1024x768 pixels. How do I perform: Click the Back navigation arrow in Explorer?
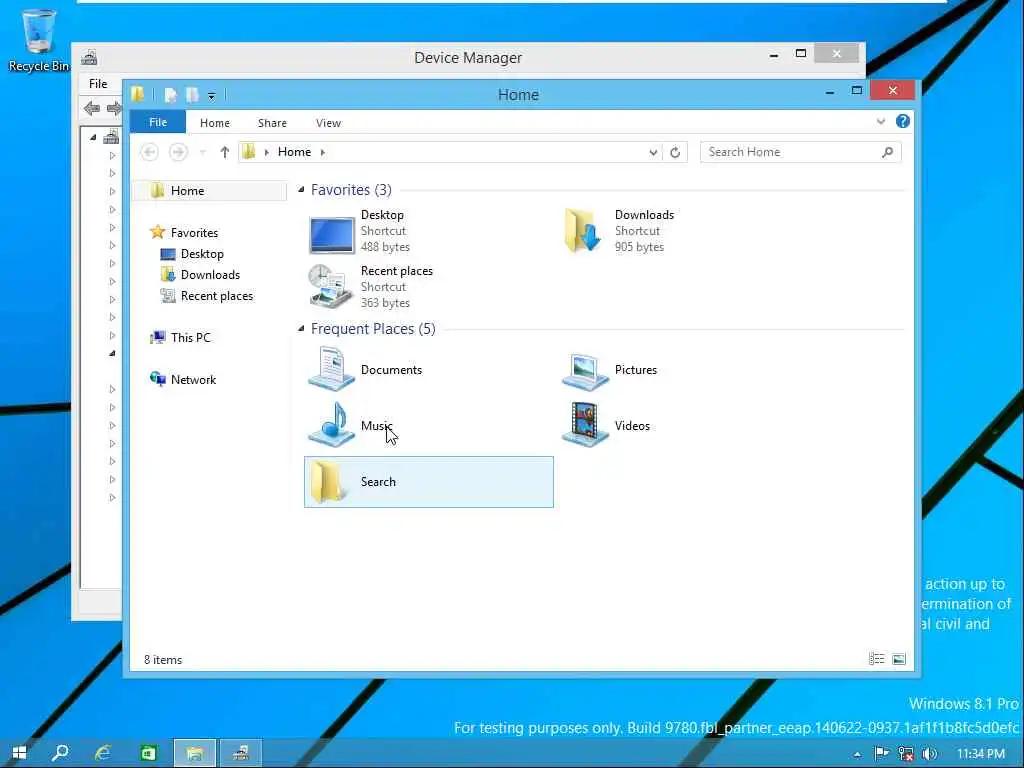150,152
